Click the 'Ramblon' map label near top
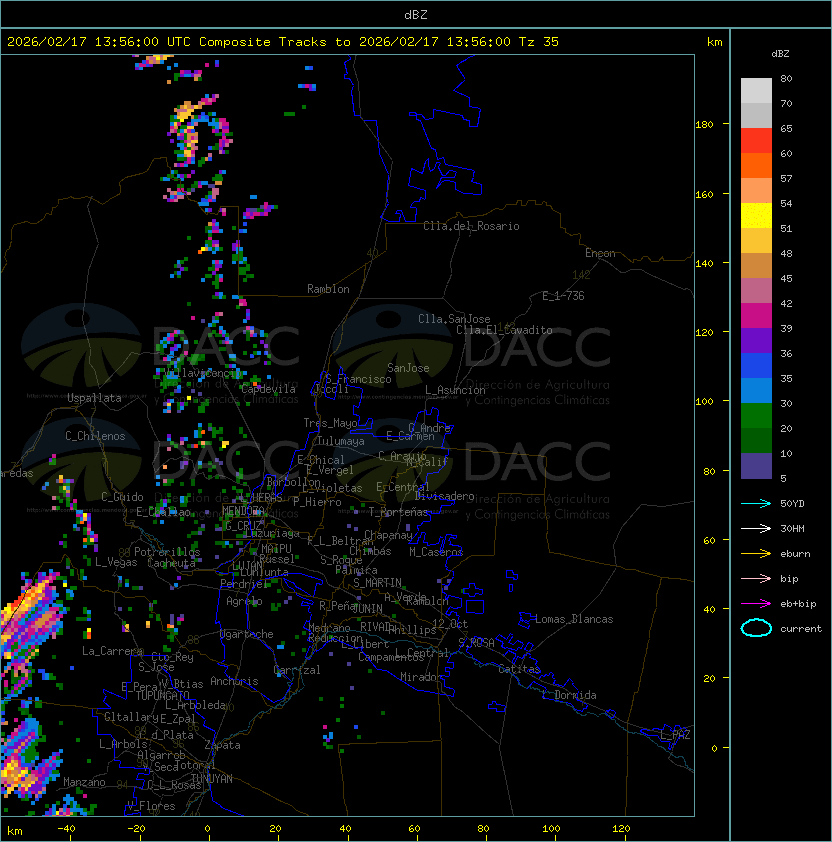 (x=328, y=289)
